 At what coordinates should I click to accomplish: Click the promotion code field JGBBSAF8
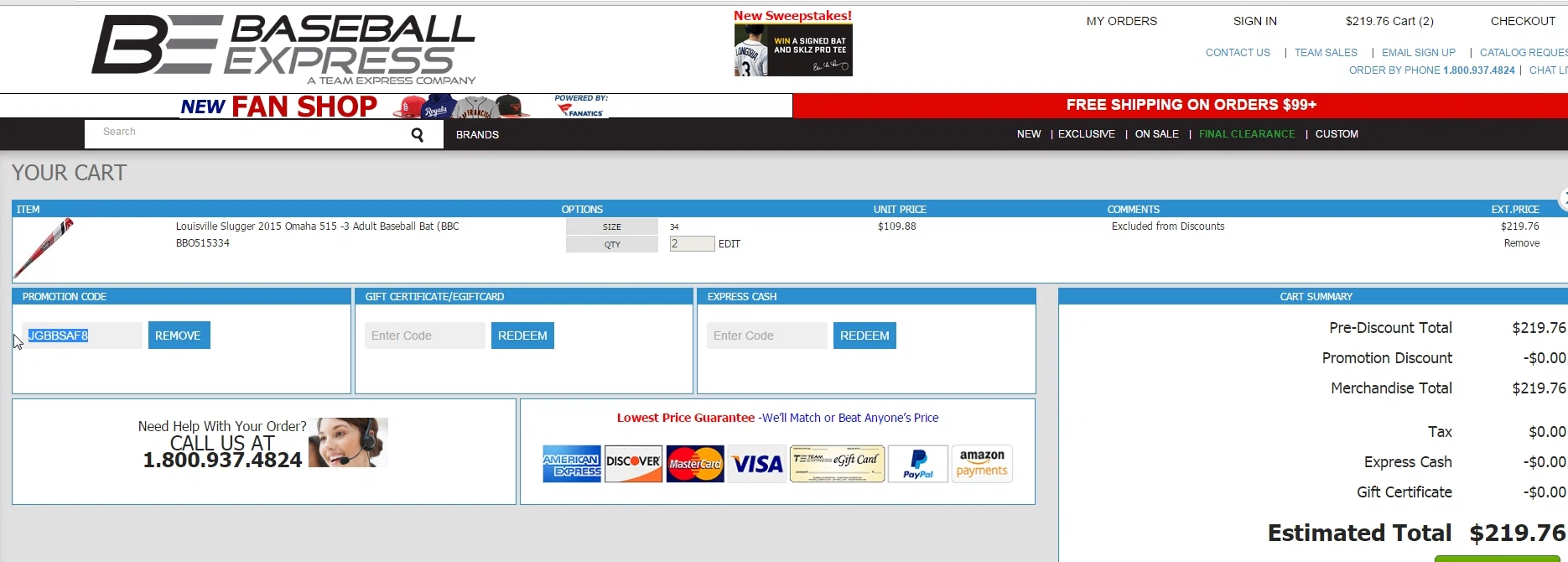(82, 336)
